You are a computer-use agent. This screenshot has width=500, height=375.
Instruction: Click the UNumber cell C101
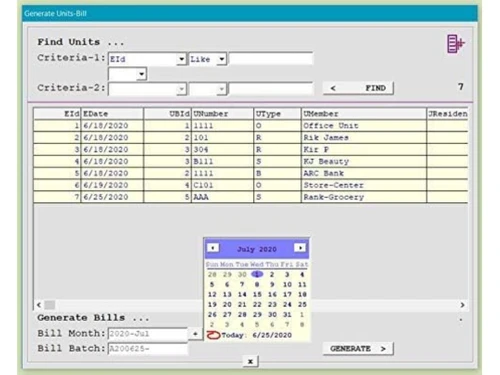click(x=223, y=185)
